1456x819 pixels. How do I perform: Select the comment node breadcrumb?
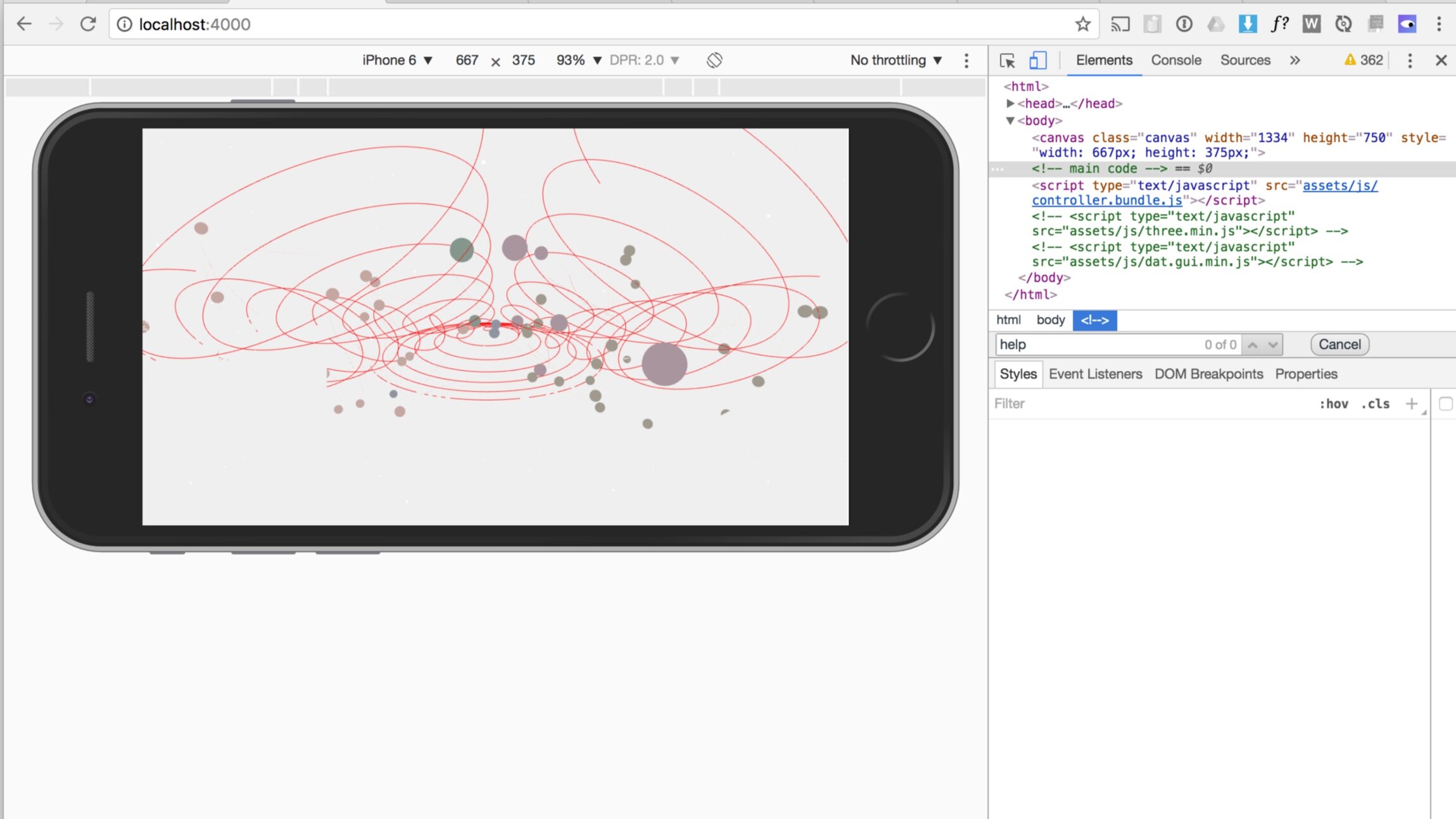[x=1094, y=320]
